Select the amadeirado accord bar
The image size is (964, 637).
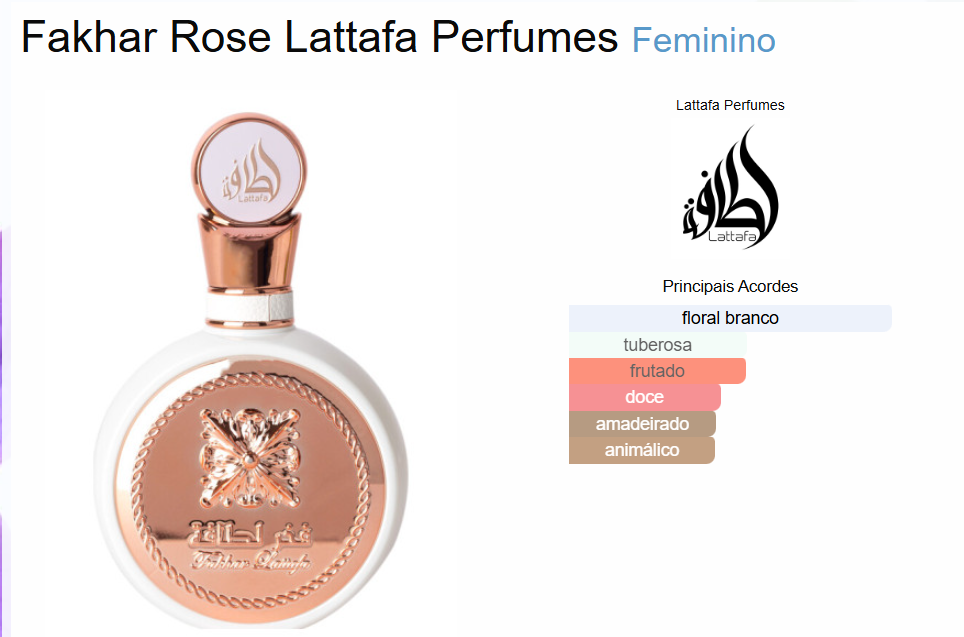click(642, 424)
